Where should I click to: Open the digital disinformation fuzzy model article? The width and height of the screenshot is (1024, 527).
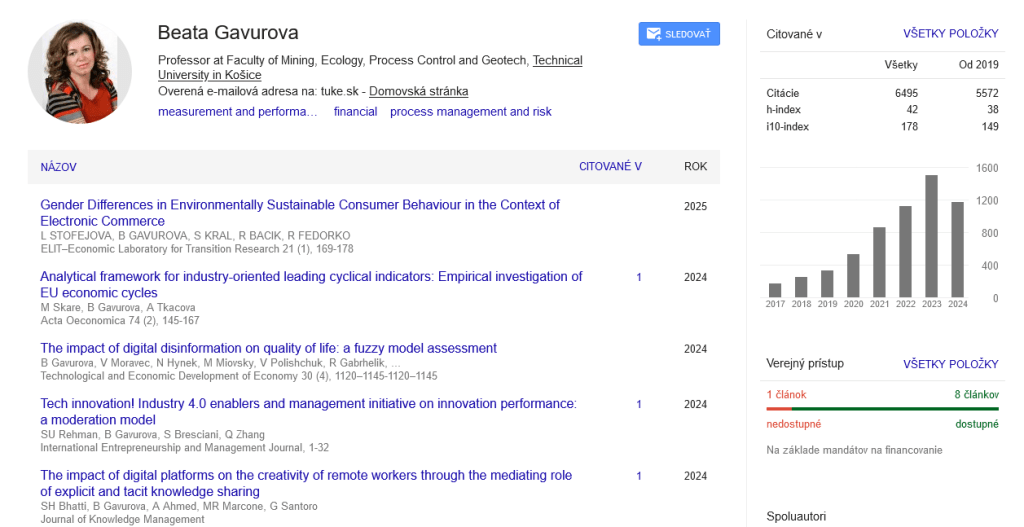[x=268, y=348]
